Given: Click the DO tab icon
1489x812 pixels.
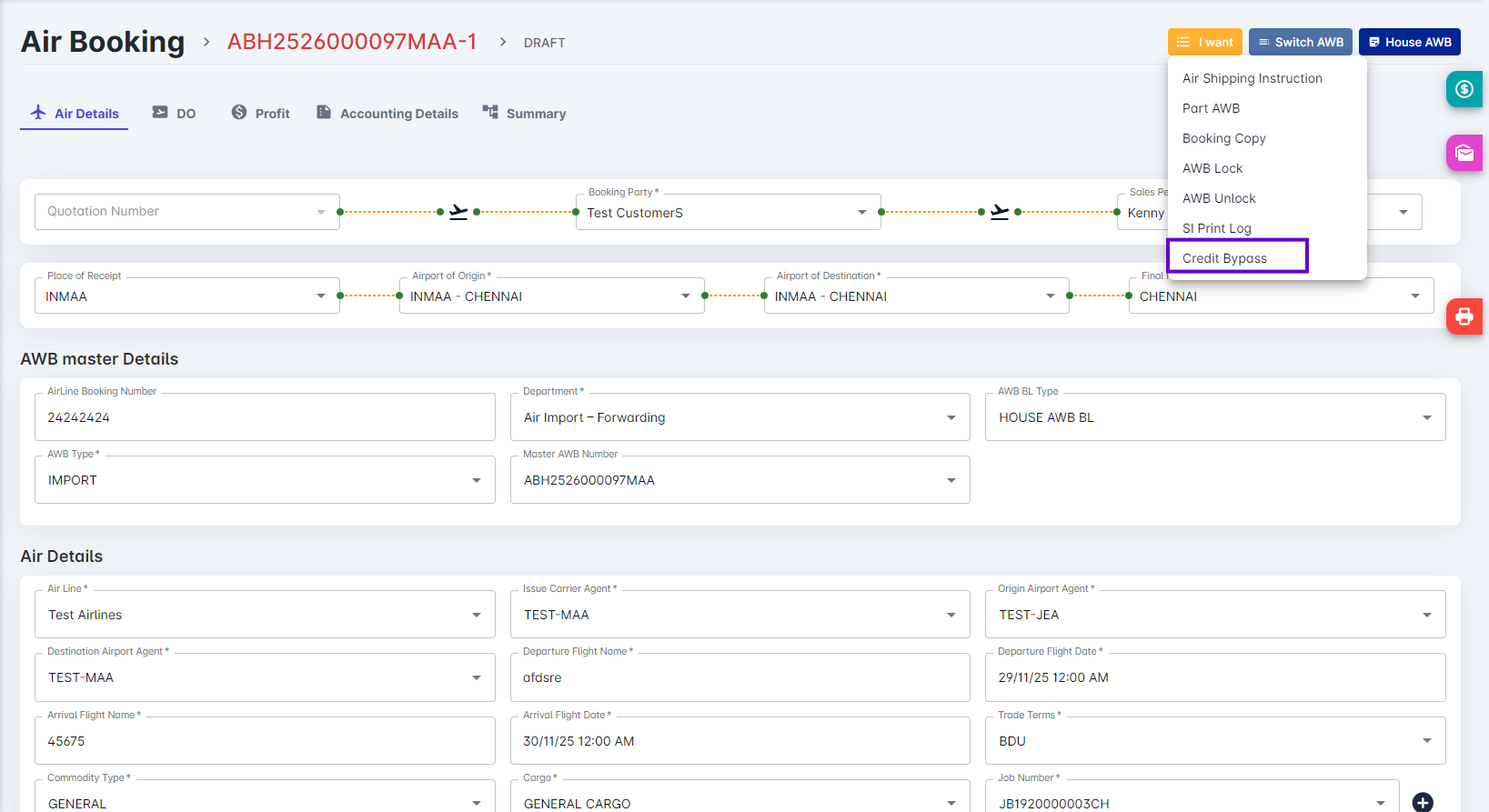Looking at the screenshot, I should 160,113.
